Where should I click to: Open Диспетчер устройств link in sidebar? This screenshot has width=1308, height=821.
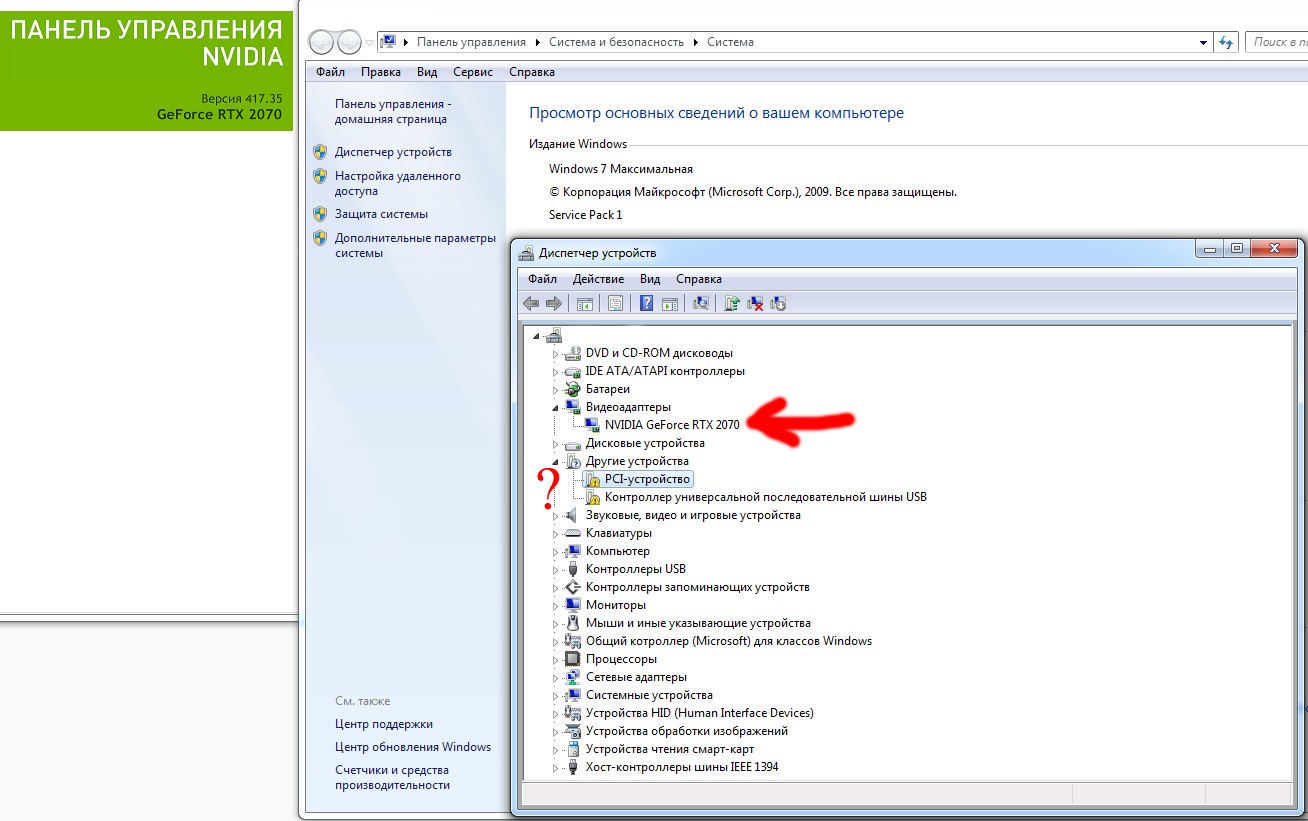394,152
